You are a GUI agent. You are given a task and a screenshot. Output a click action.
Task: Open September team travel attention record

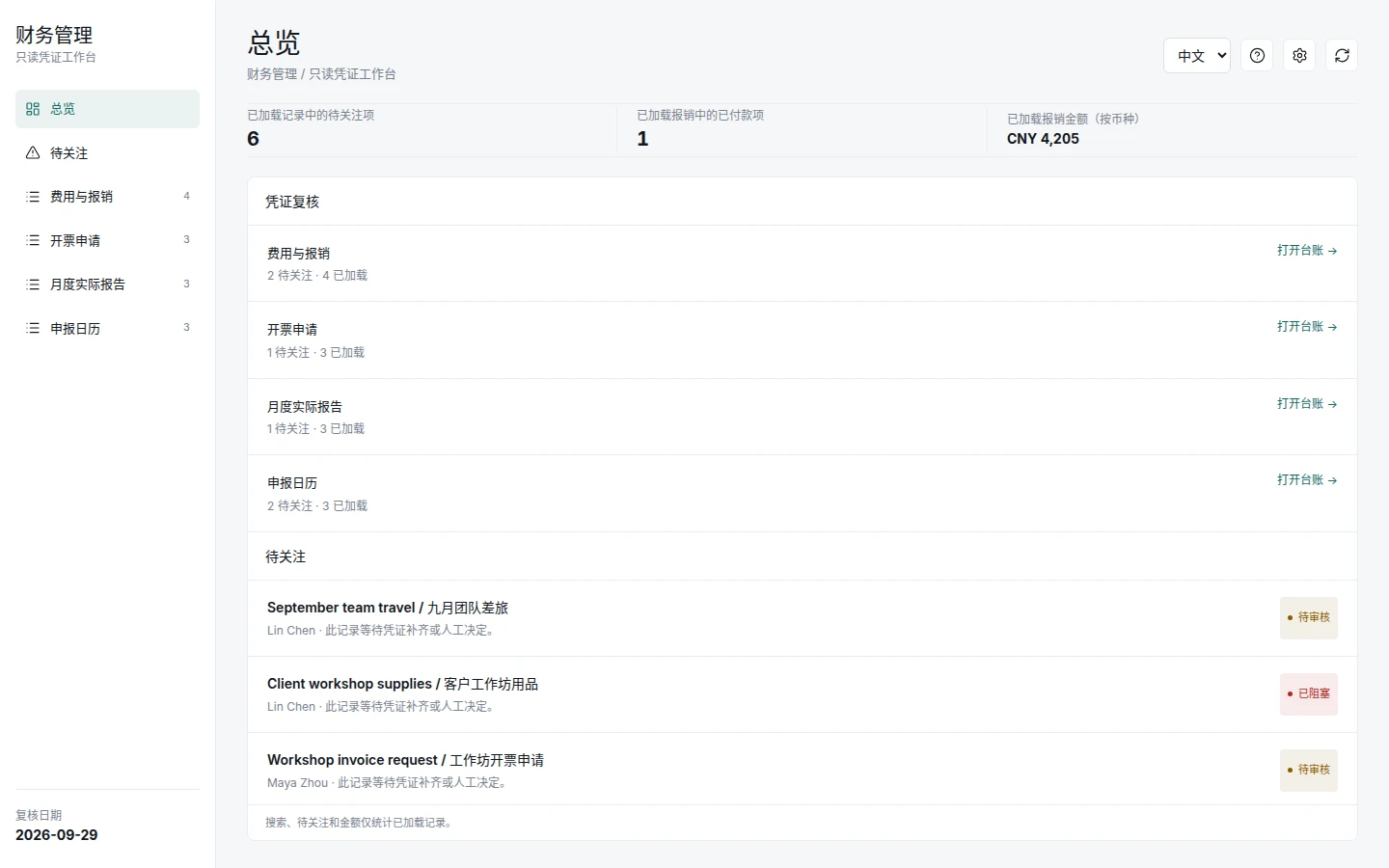click(x=802, y=618)
